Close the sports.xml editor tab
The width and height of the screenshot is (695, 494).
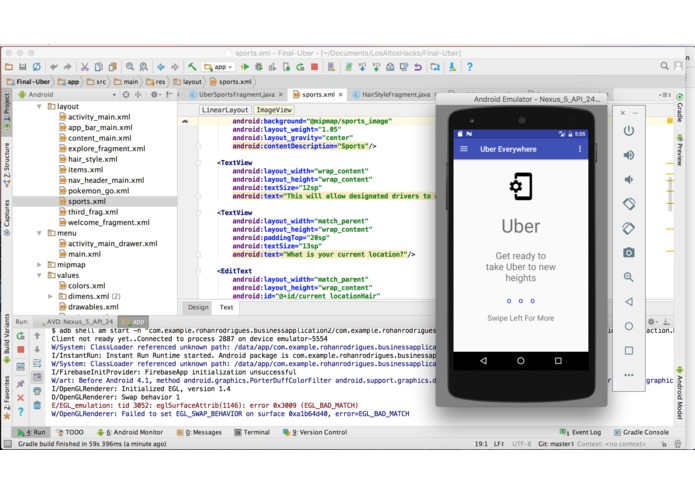(x=340, y=94)
